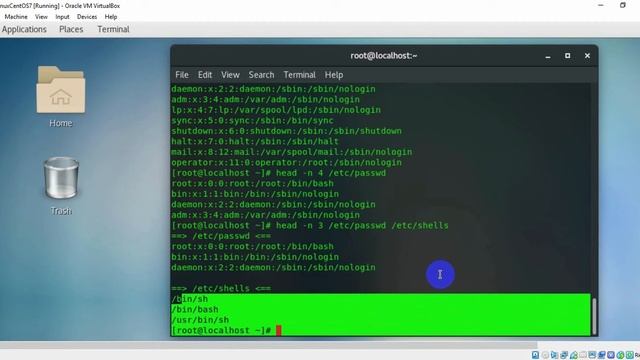Open the VirtualBox Help menu
Screen dimensions: 640x360
click(x=111, y=17)
